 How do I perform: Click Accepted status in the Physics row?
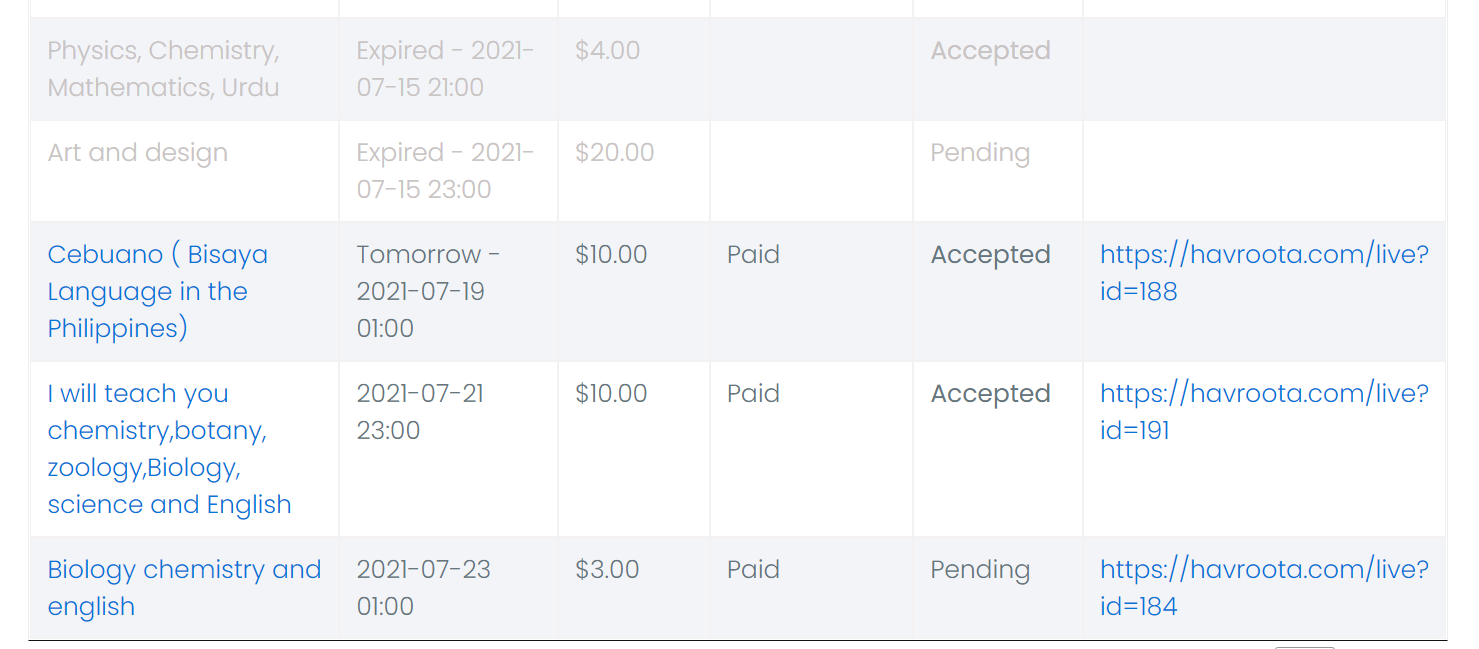tap(990, 51)
